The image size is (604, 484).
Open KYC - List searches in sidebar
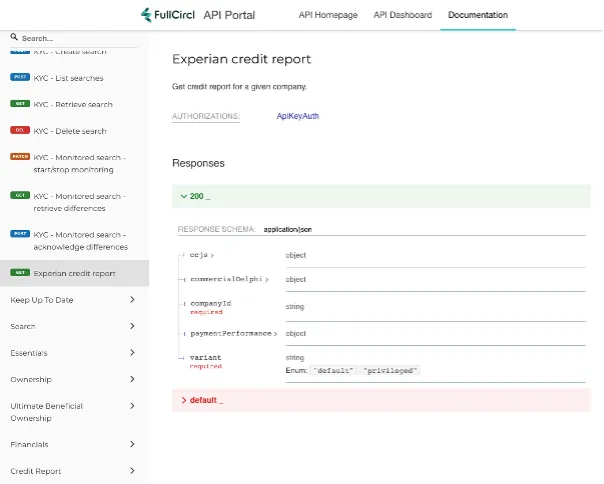(x=74, y=78)
